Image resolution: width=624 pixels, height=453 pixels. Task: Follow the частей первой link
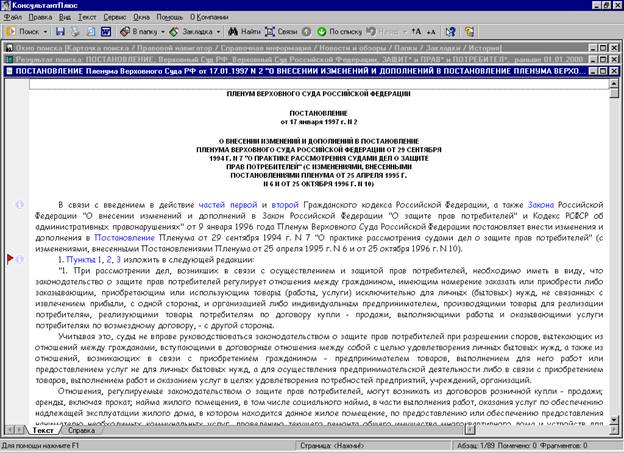tap(228, 205)
